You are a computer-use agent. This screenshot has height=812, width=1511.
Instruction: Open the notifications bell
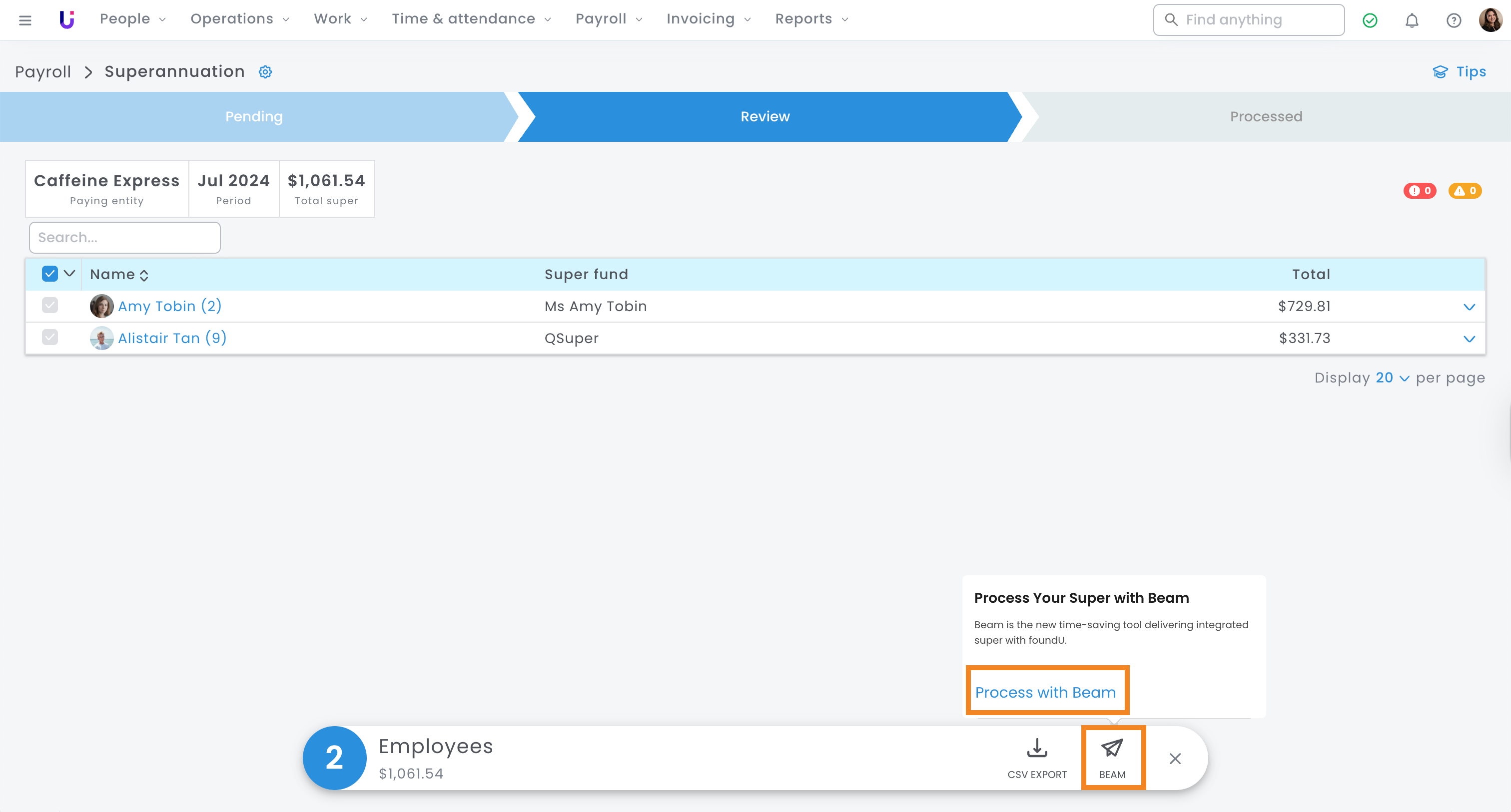(1411, 20)
